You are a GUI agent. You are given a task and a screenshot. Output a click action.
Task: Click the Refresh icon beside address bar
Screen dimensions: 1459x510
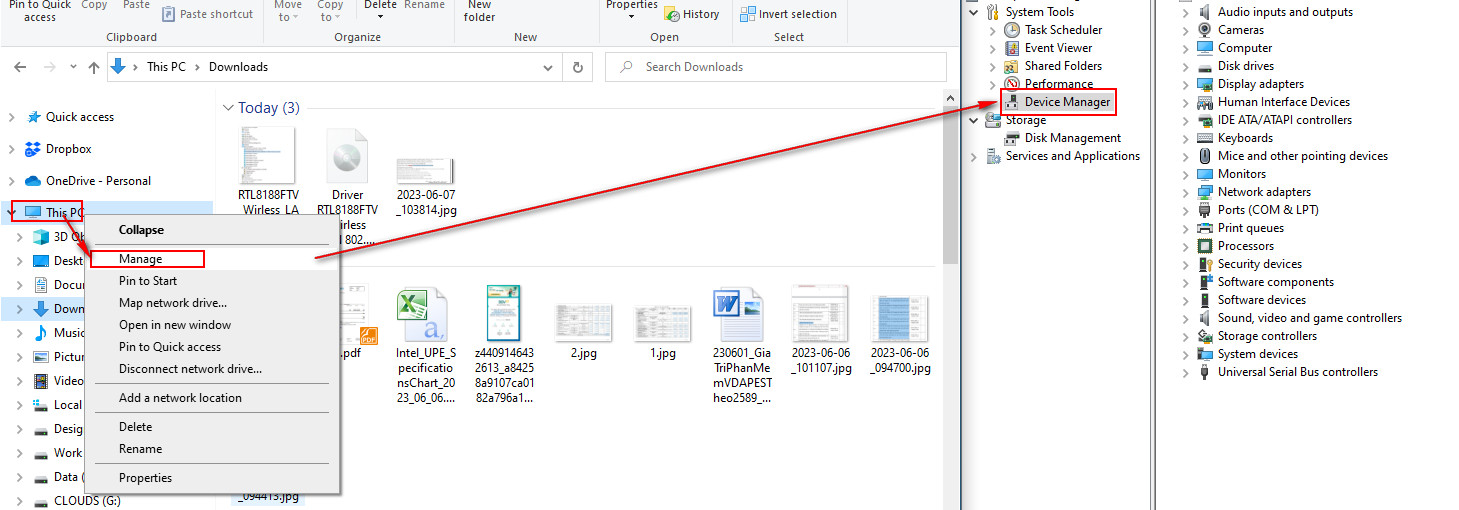tap(577, 67)
